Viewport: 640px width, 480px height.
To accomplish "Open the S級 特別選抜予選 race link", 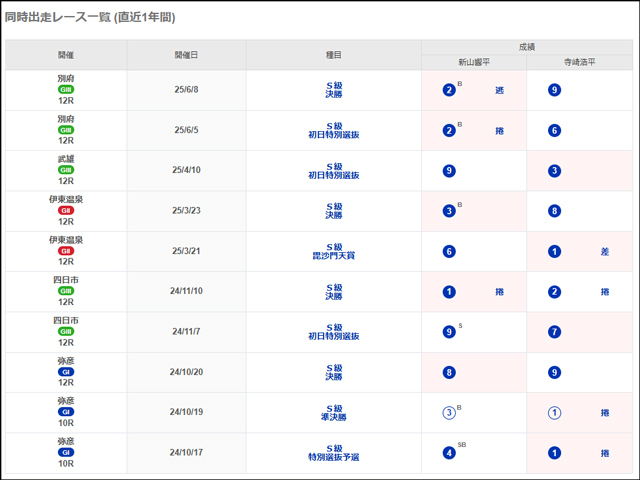I will click(x=335, y=453).
